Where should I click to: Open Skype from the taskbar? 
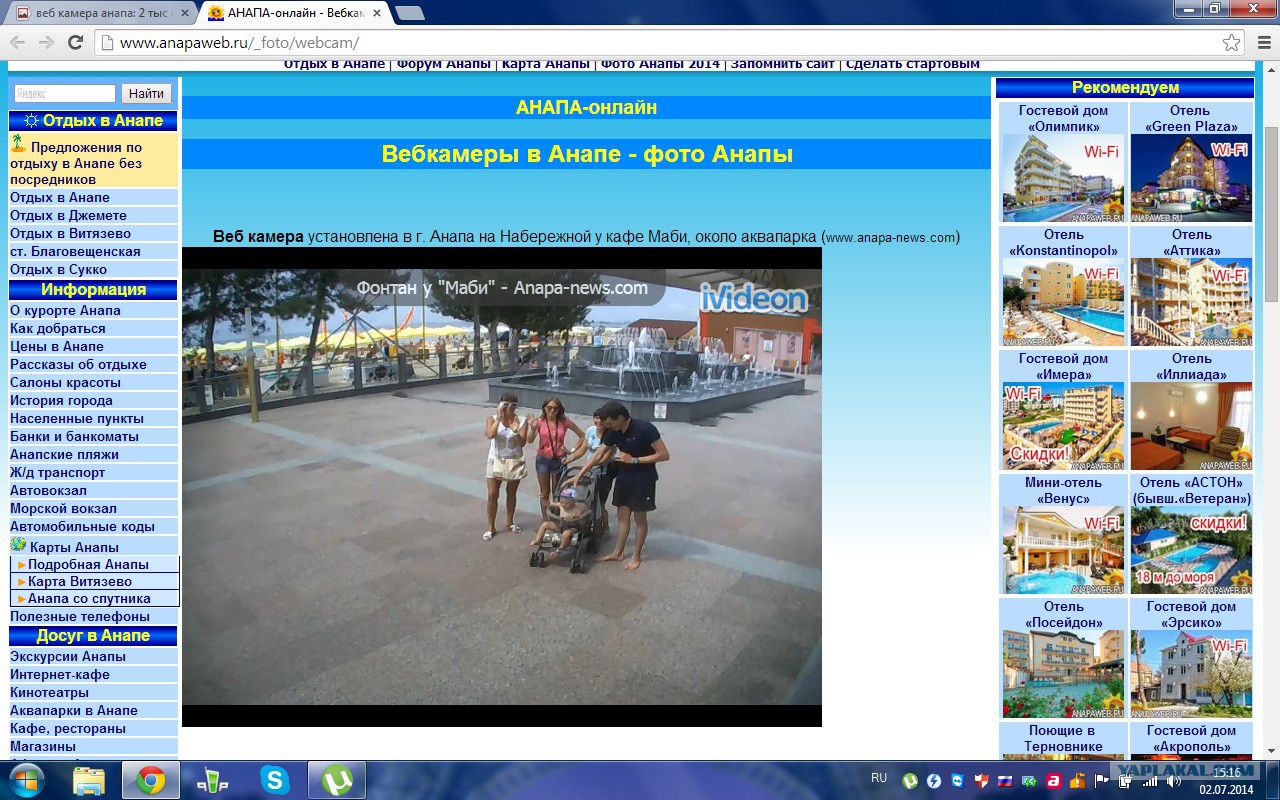tap(274, 779)
